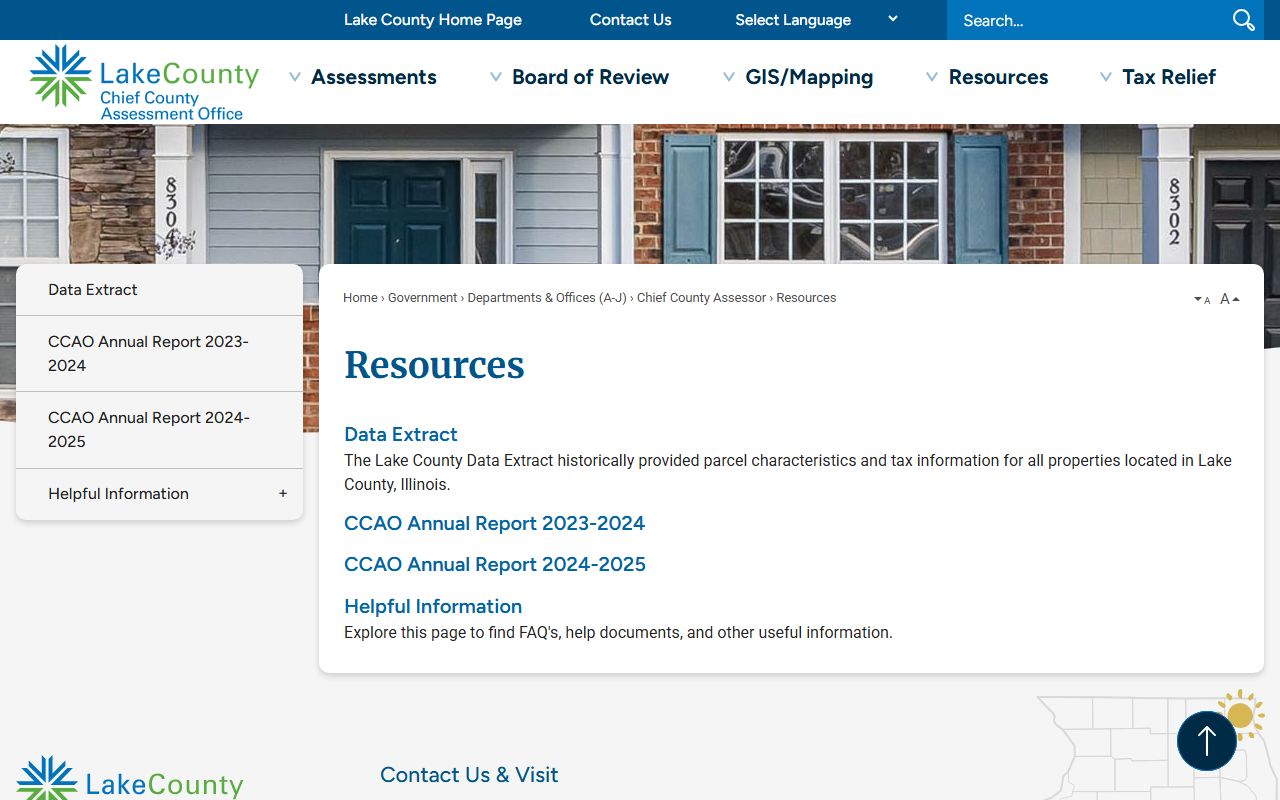
Task: Click the Resources page title
Action: click(x=434, y=365)
